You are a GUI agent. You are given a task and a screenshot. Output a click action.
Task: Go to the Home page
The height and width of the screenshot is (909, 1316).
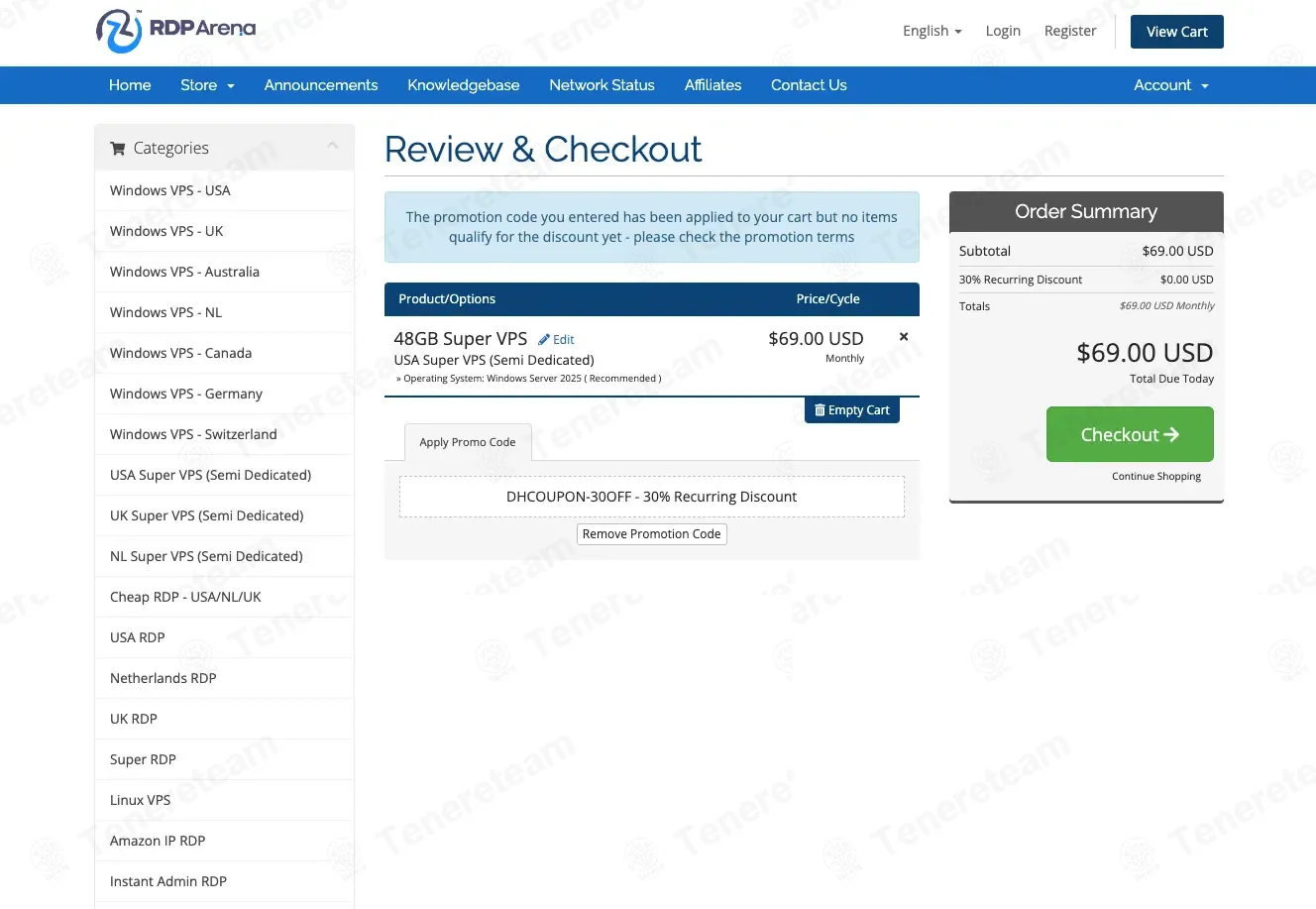point(130,85)
